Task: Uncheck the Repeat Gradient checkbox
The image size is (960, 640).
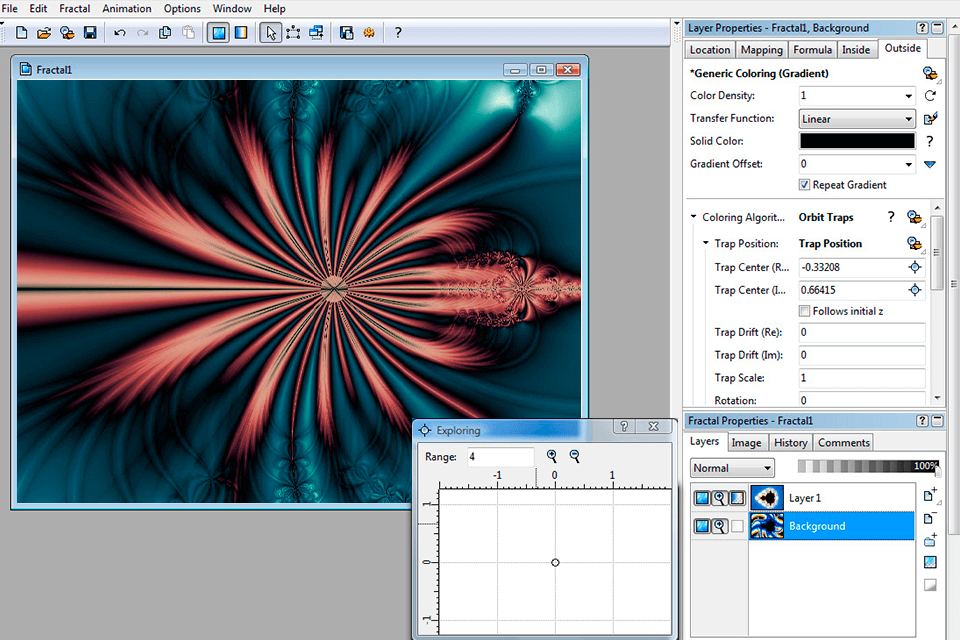Action: tap(805, 185)
